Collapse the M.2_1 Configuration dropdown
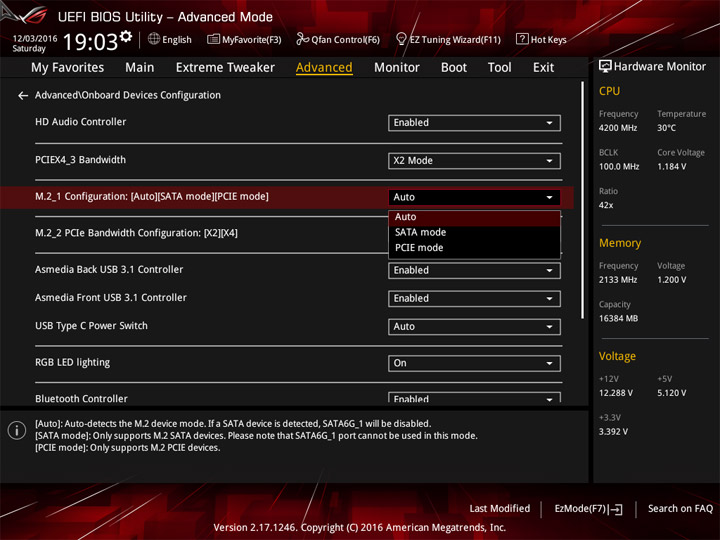The height and width of the screenshot is (540, 720). pyautogui.click(x=474, y=197)
